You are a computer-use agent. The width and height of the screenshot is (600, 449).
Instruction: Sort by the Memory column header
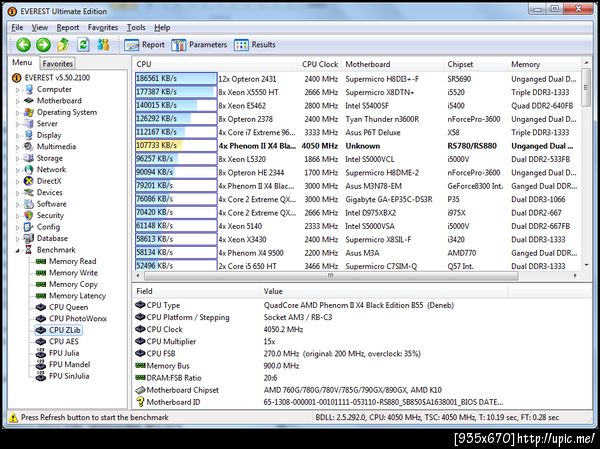coord(544,64)
